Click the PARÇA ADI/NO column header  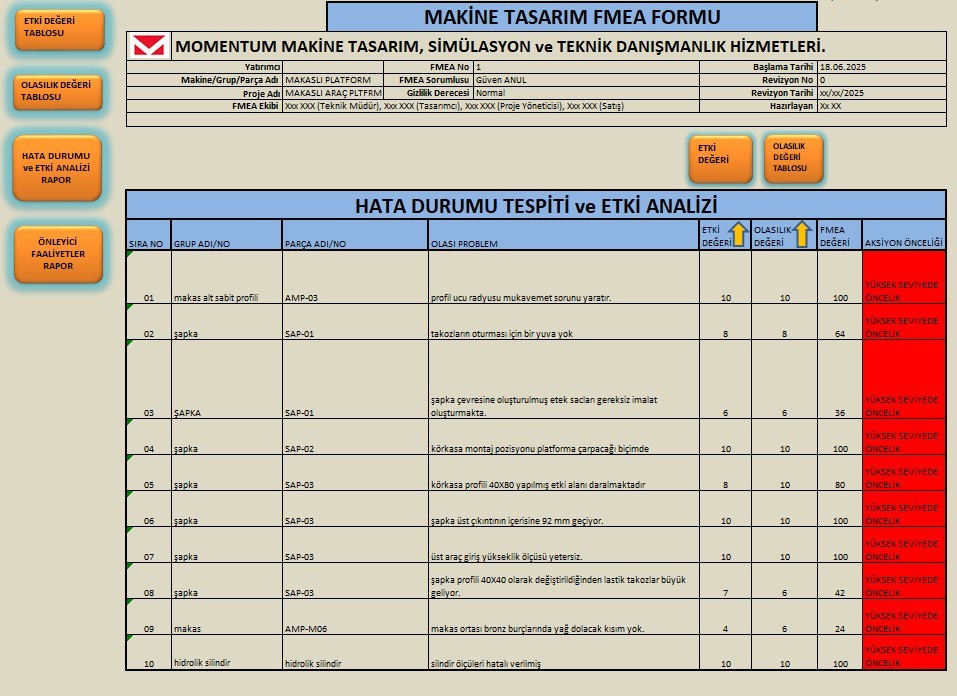pos(355,235)
